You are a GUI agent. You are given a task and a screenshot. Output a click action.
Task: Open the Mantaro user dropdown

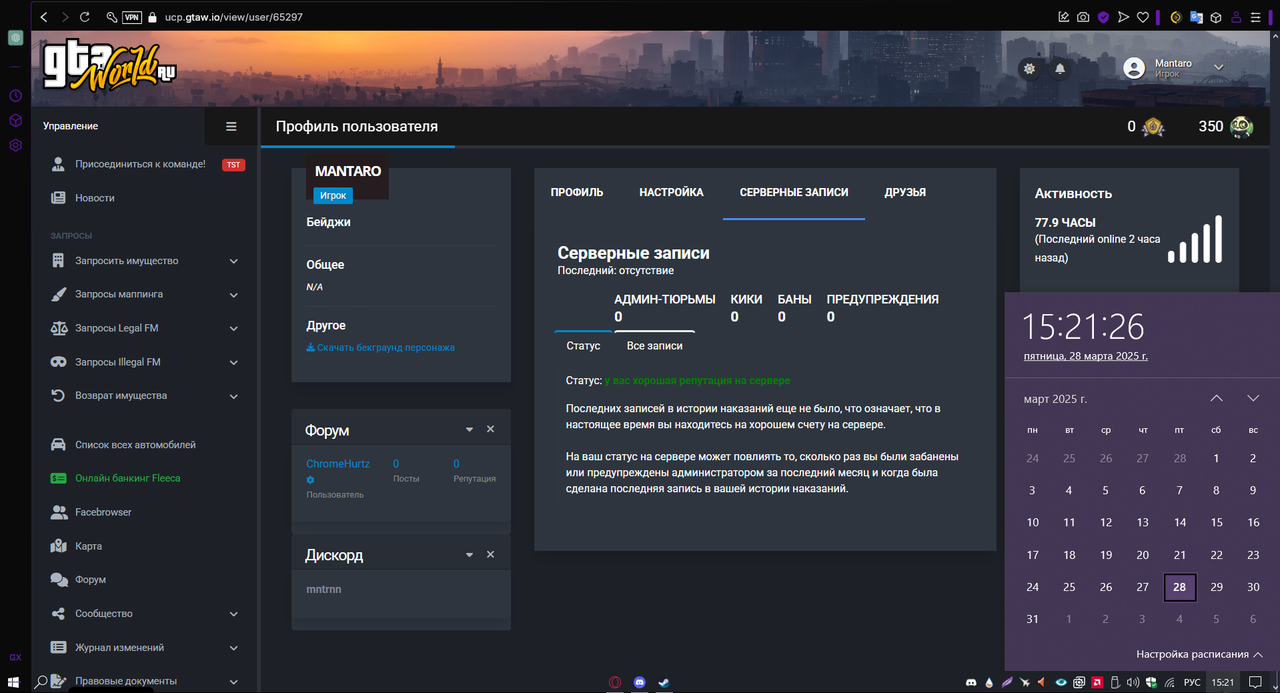pyautogui.click(x=1218, y=67)
